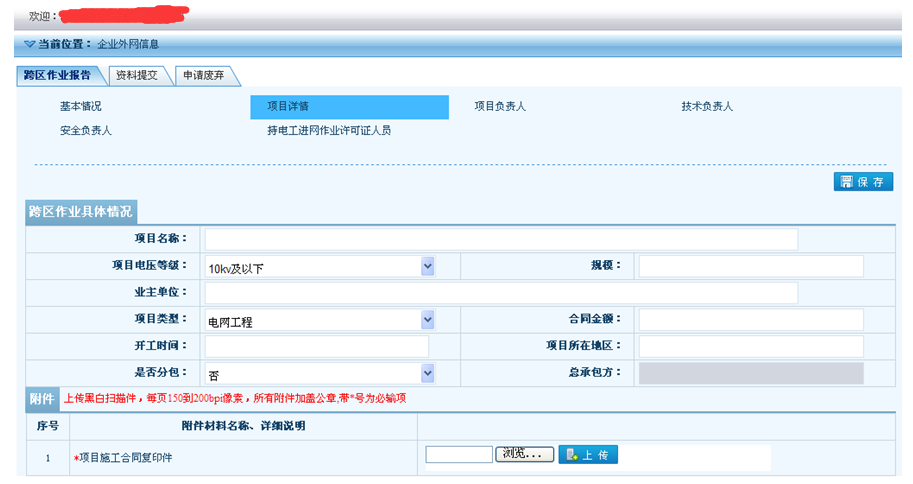This screenshot has width=913, height=484.
Task: Click the 附件 section header
Action: pyautogui.click(x=42, y=399)
